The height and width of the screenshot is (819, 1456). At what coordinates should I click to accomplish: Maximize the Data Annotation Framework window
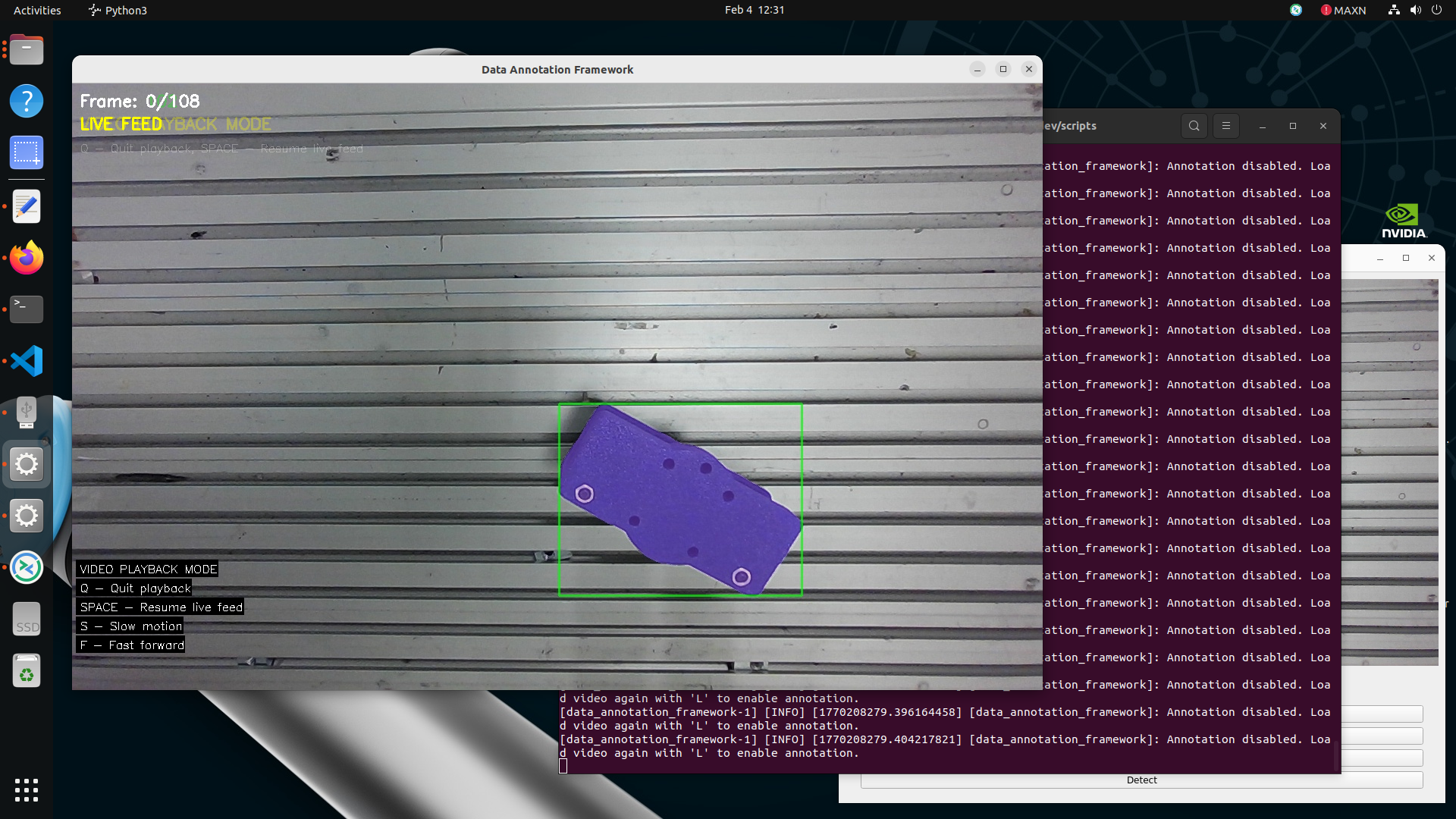tap(1003, 69)
